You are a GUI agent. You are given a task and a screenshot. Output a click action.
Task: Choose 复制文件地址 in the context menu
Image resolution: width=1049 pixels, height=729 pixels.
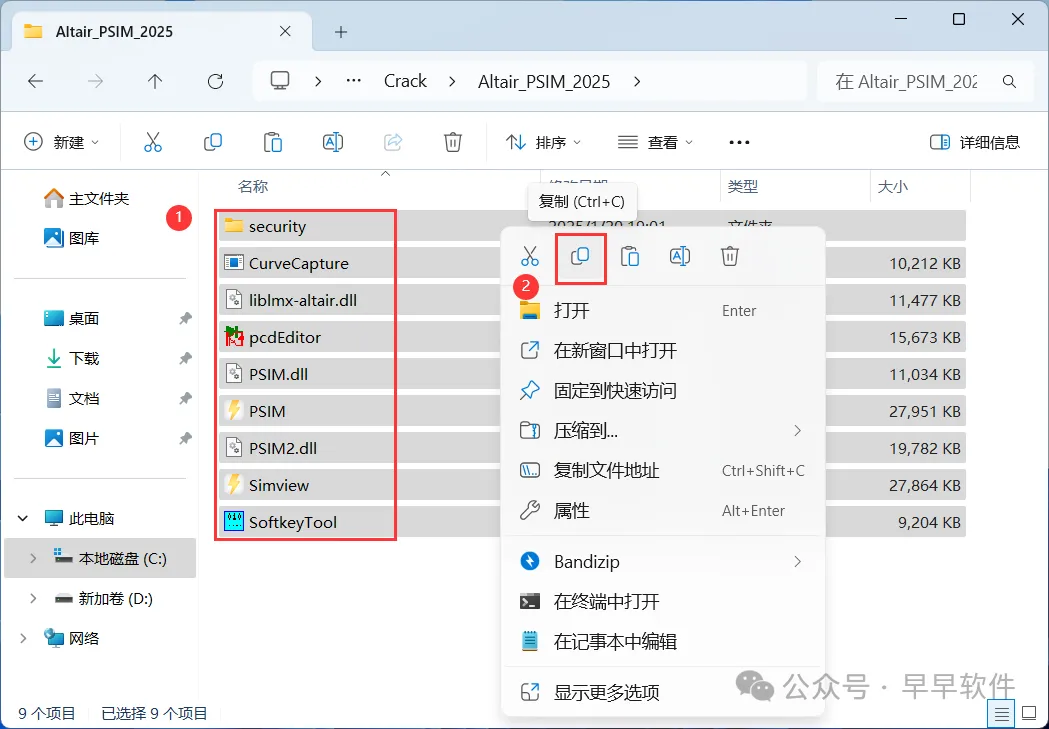[663, 470]
